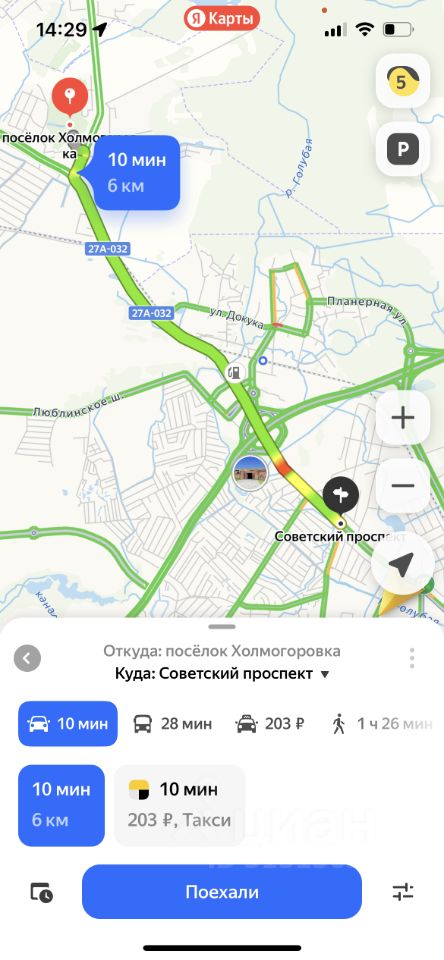Switch to the taxi tab showing 203 ₽

coord(270,724)
